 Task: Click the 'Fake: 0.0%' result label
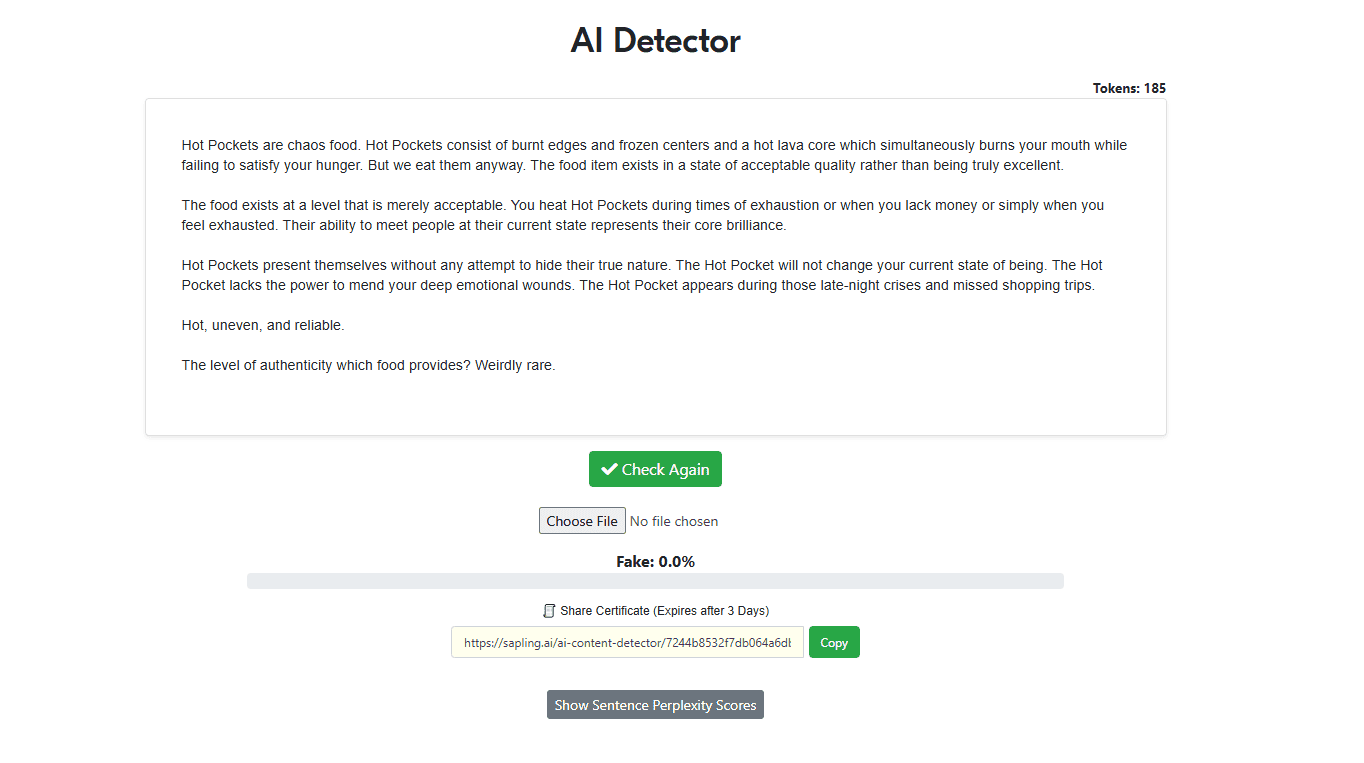point(655,562)
